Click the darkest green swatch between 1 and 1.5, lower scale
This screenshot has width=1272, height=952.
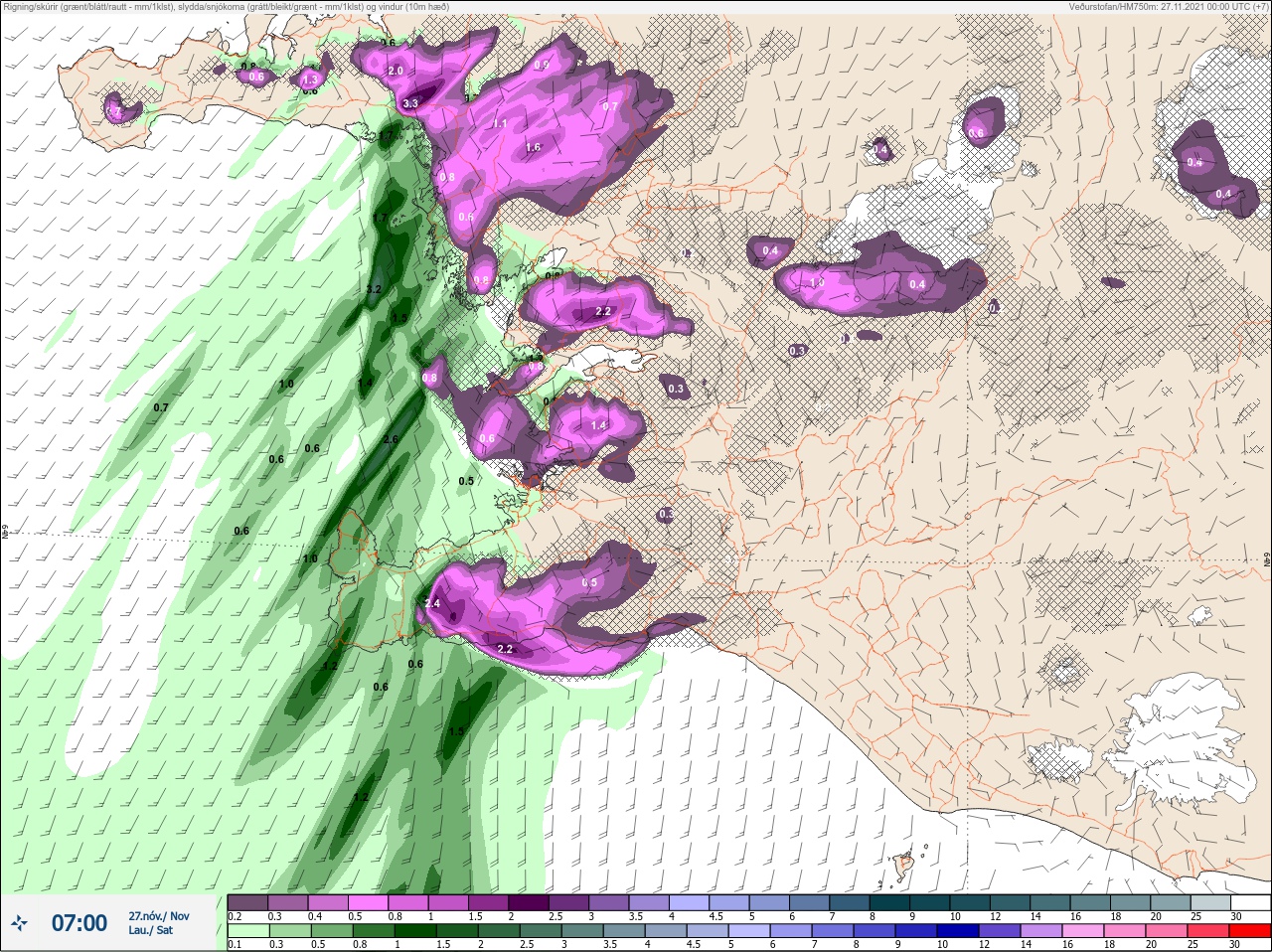pyautogui.click(x=415, y=931)
